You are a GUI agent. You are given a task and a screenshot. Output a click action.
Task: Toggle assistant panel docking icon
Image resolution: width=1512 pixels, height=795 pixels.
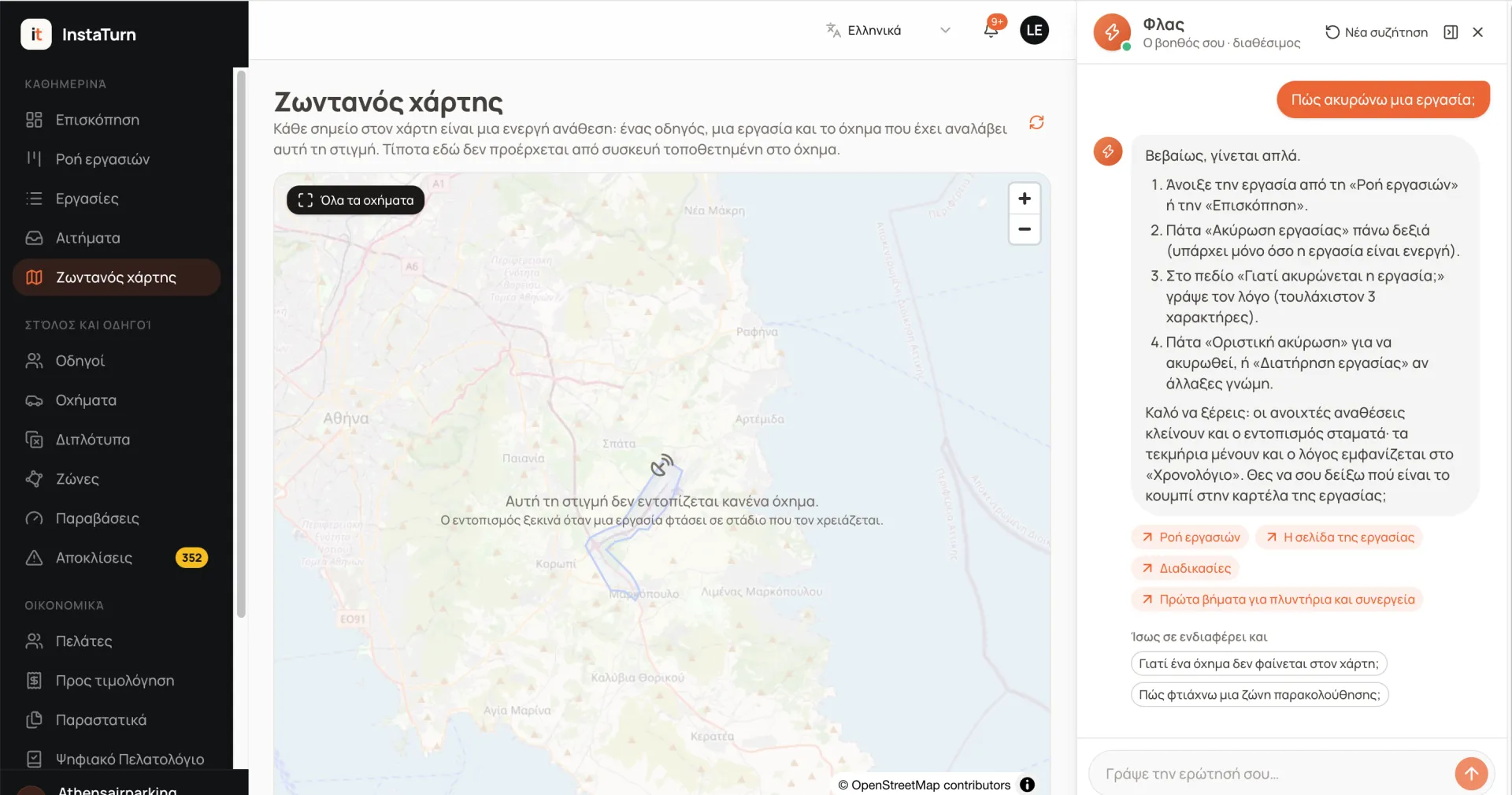1451,32
